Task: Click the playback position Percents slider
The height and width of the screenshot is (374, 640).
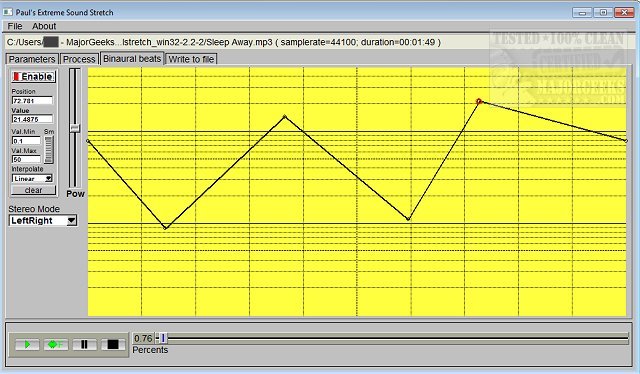Action: point(392,338)
